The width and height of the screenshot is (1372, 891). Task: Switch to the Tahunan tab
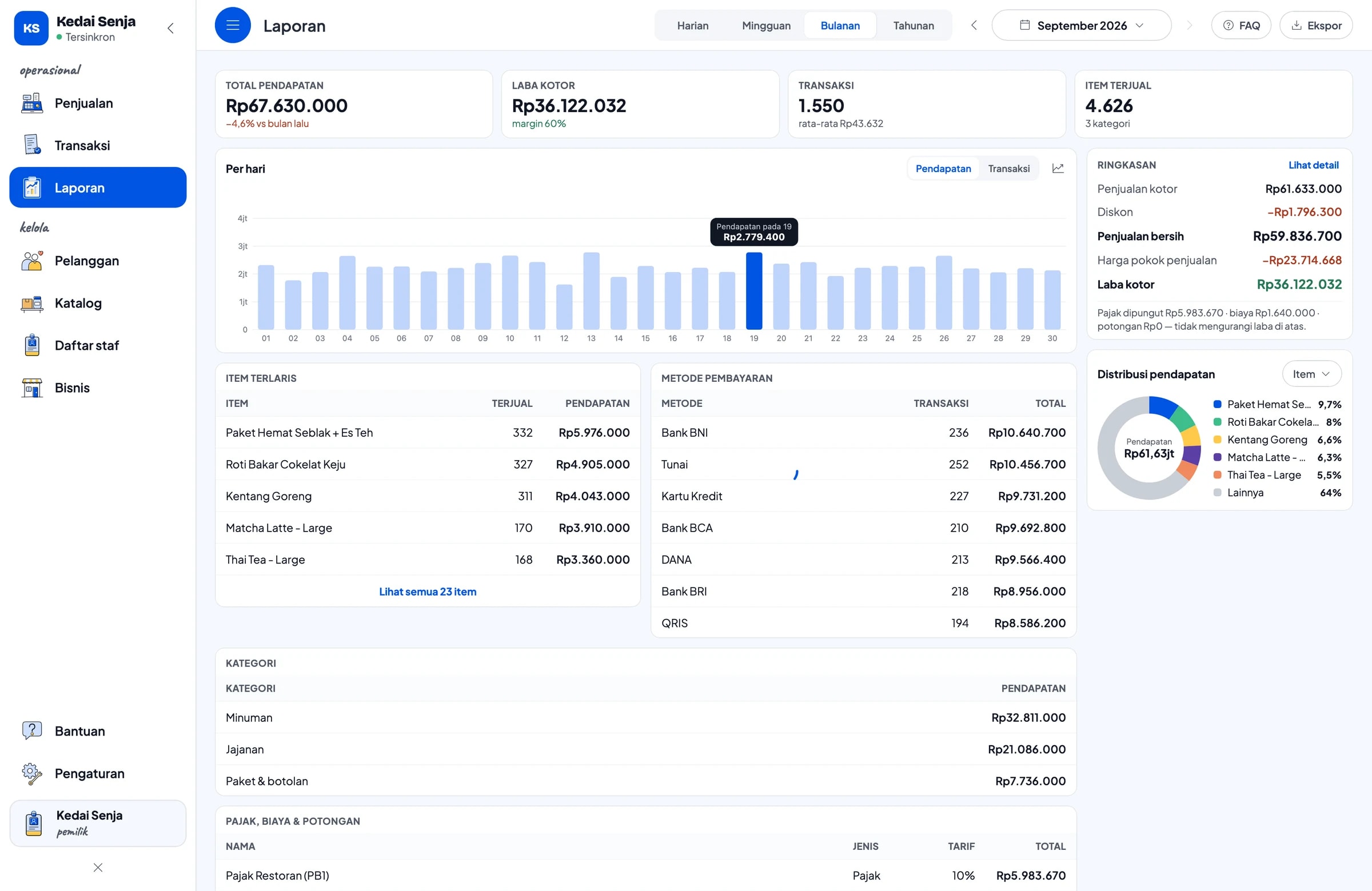913,25
